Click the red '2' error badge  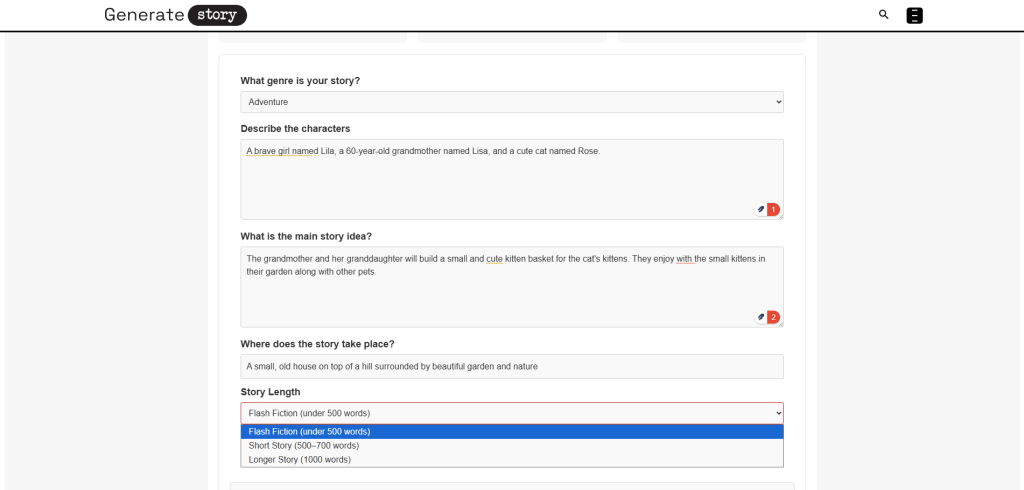point(773,317)
